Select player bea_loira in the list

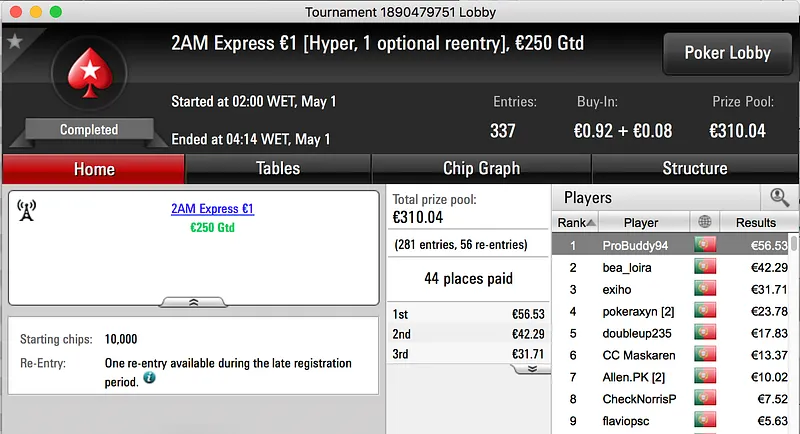(x=627, y=267)
